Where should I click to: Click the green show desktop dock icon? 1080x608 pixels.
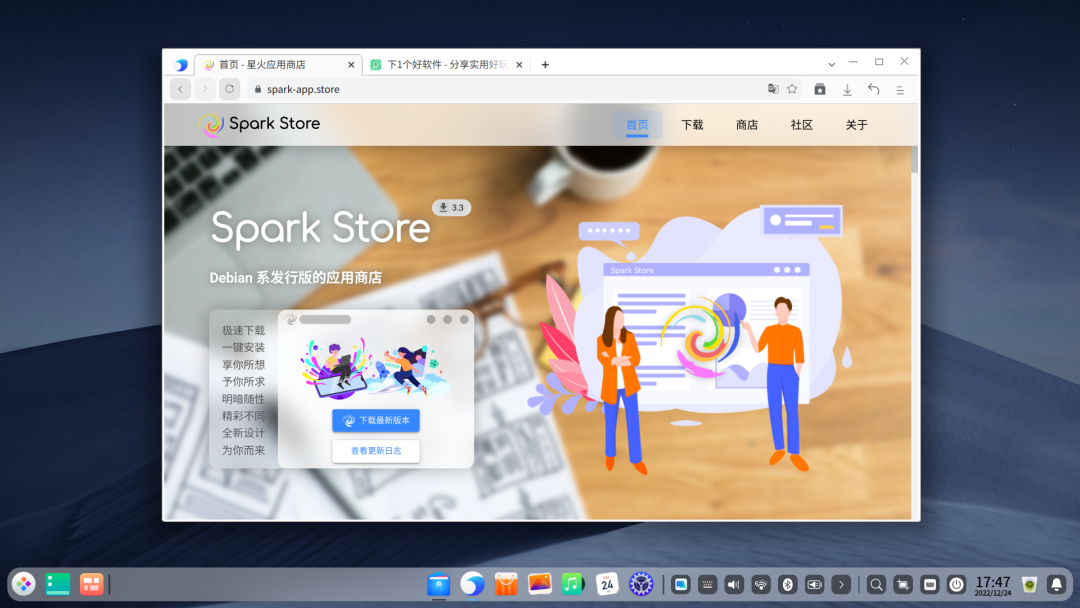(x=58, y=584)
